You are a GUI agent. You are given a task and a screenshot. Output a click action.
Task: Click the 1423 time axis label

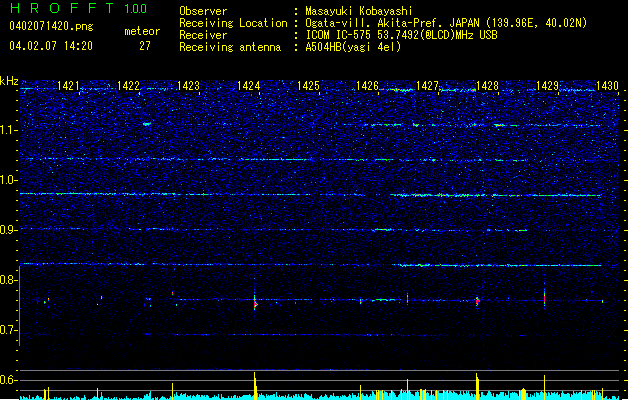point(188,86)
